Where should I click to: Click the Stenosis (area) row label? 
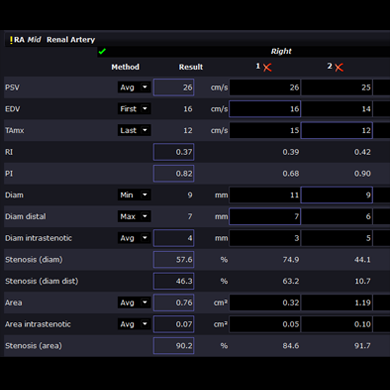[x=34, y=346]
